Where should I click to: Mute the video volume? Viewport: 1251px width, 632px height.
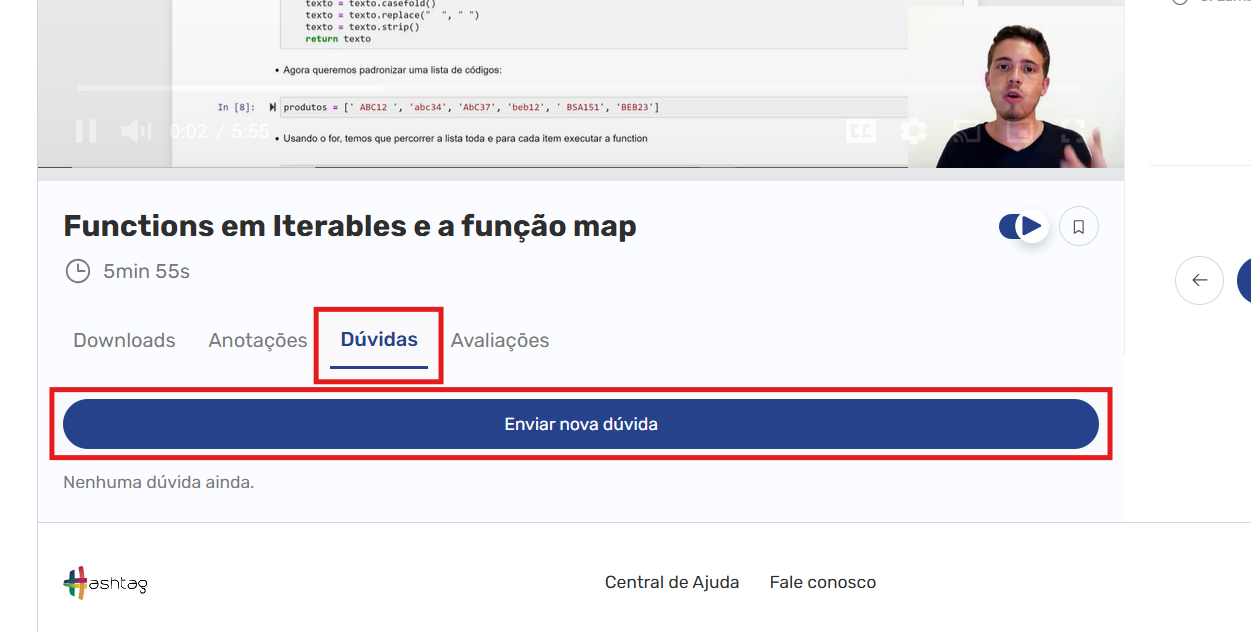pyautogui.click(x=135, y=131)
